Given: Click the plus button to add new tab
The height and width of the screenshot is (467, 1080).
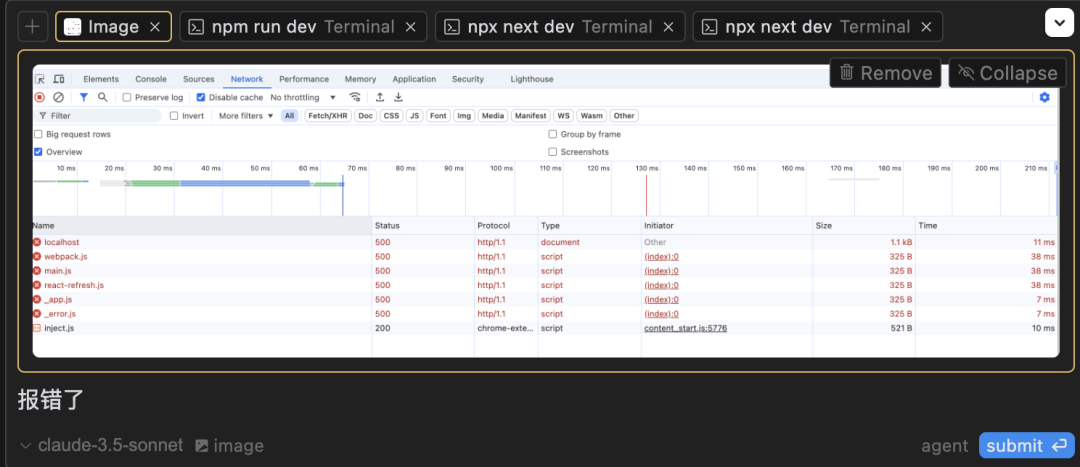Looking at the screenshot, I should point(32,27).
